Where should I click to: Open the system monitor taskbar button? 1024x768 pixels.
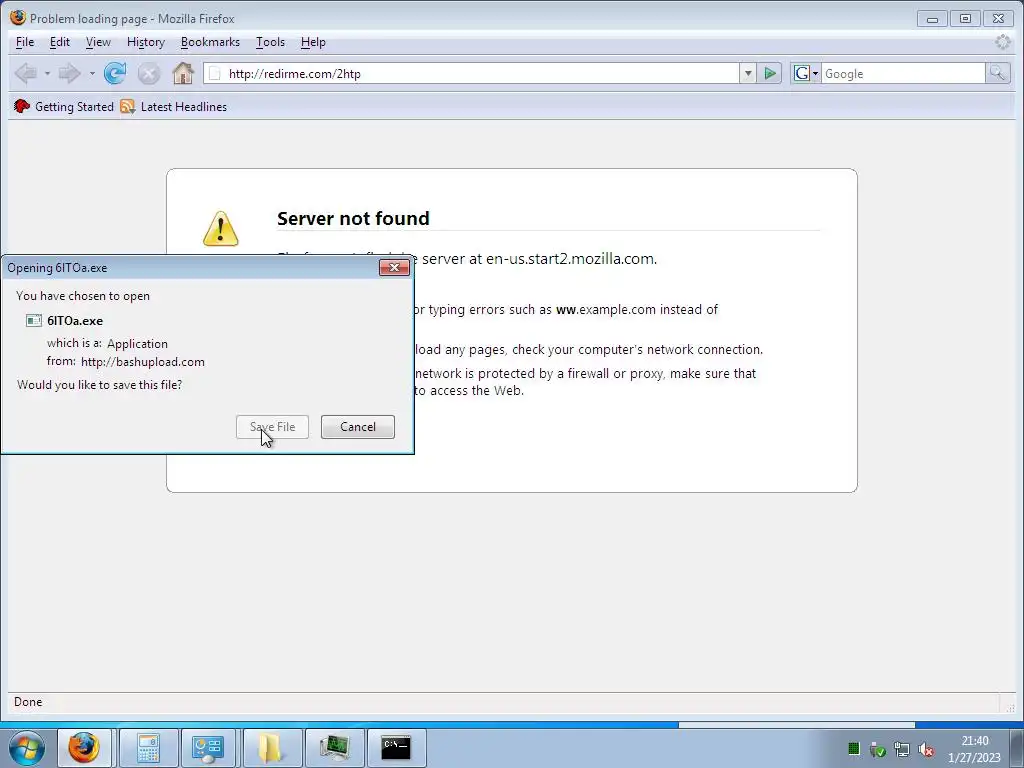(x=334, y=748)
